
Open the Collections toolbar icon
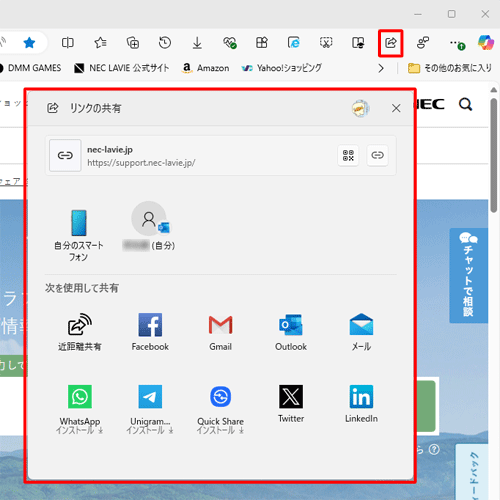point(133,43)
